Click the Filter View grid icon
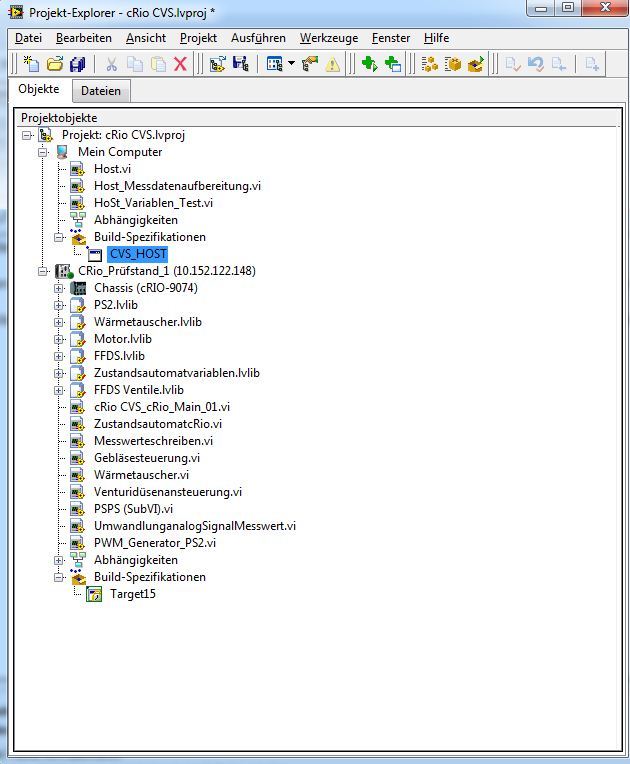This screenshot has width=630, height=764. tap(275, 64)
